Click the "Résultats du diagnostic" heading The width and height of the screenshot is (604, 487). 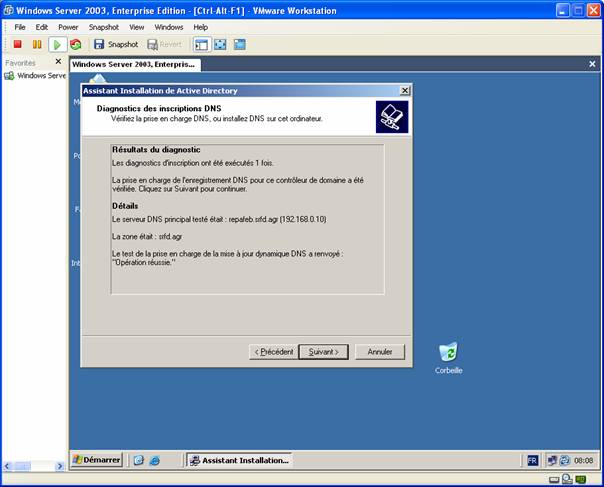tap(156, 149)
